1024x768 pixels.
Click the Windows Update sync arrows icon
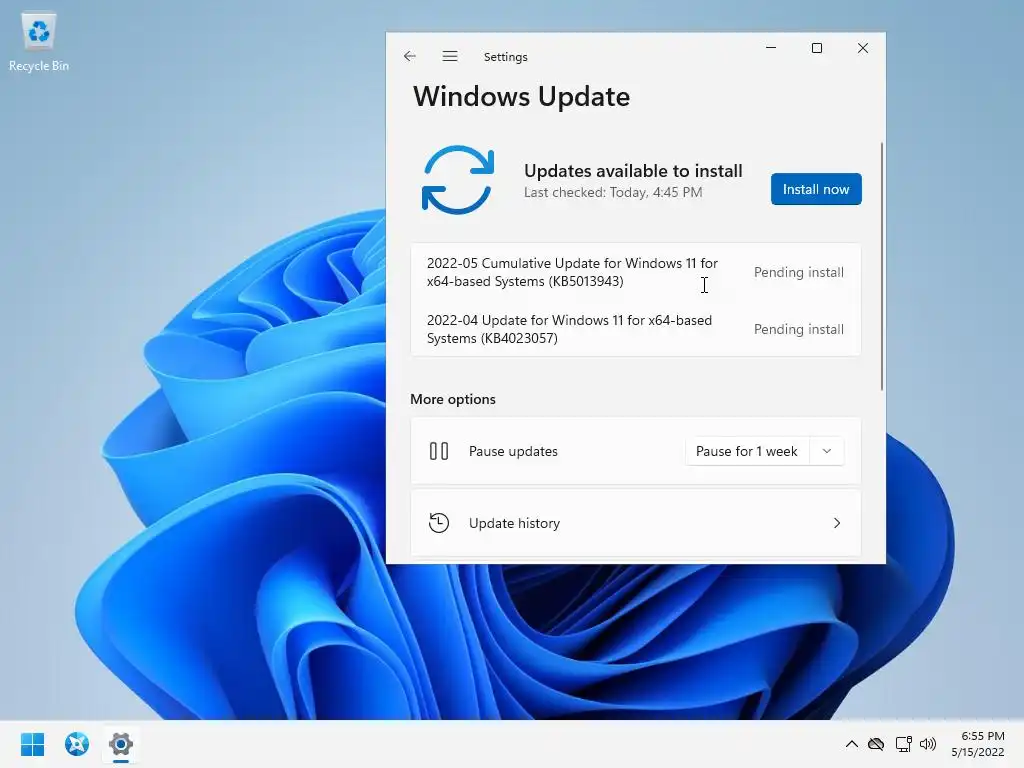(x=458, y=180)
